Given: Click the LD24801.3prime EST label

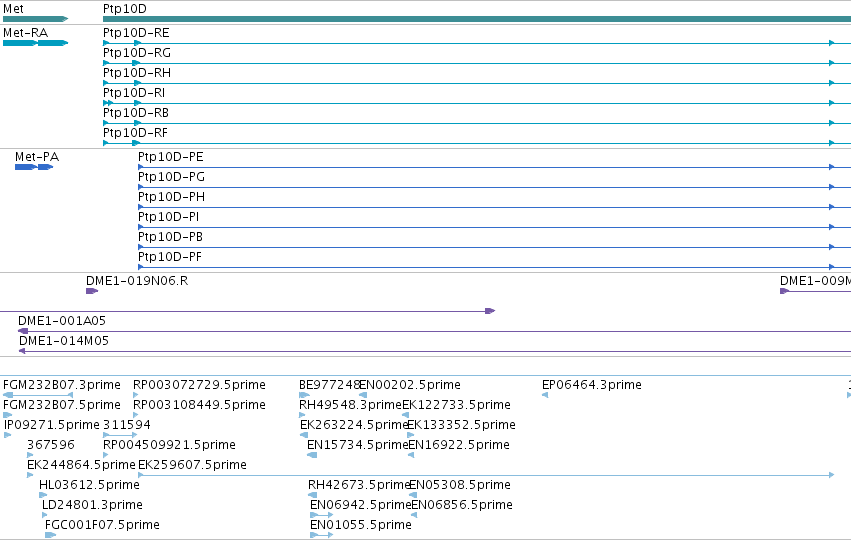Looking at the screenshot, I should [x=92, y=505].
